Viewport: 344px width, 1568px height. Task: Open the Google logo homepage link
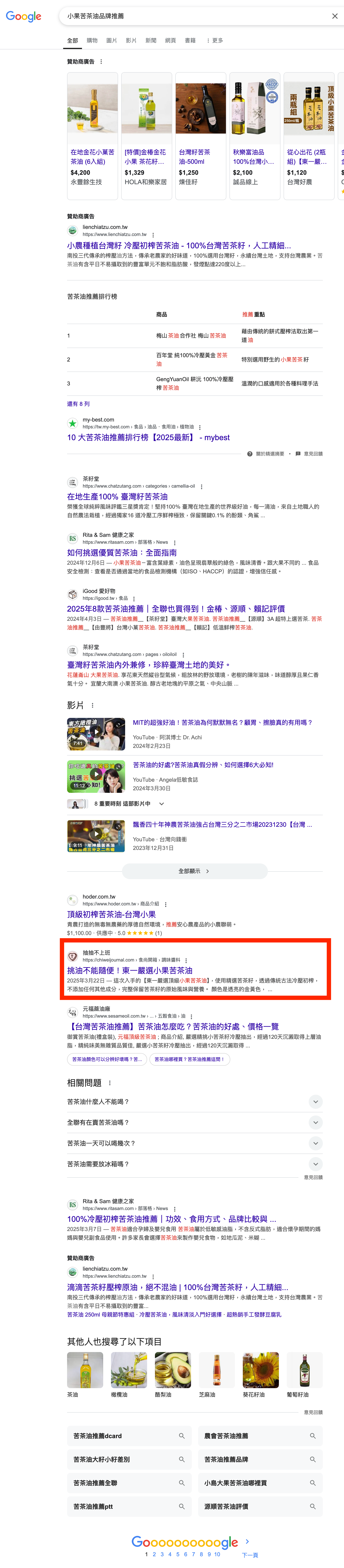pyautogui.click(x=24, y=16)
